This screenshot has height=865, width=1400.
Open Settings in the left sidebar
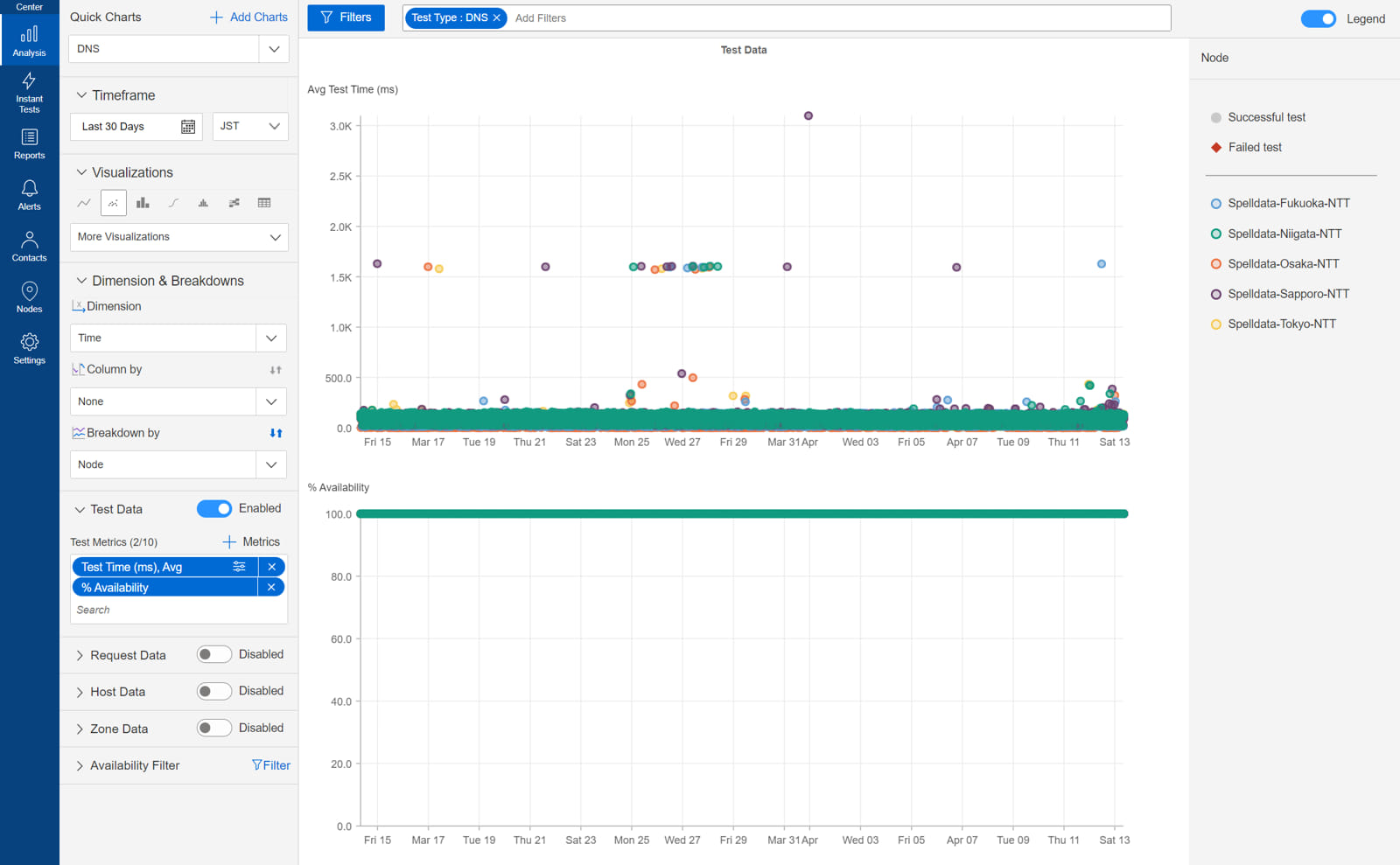coord(29,348)
